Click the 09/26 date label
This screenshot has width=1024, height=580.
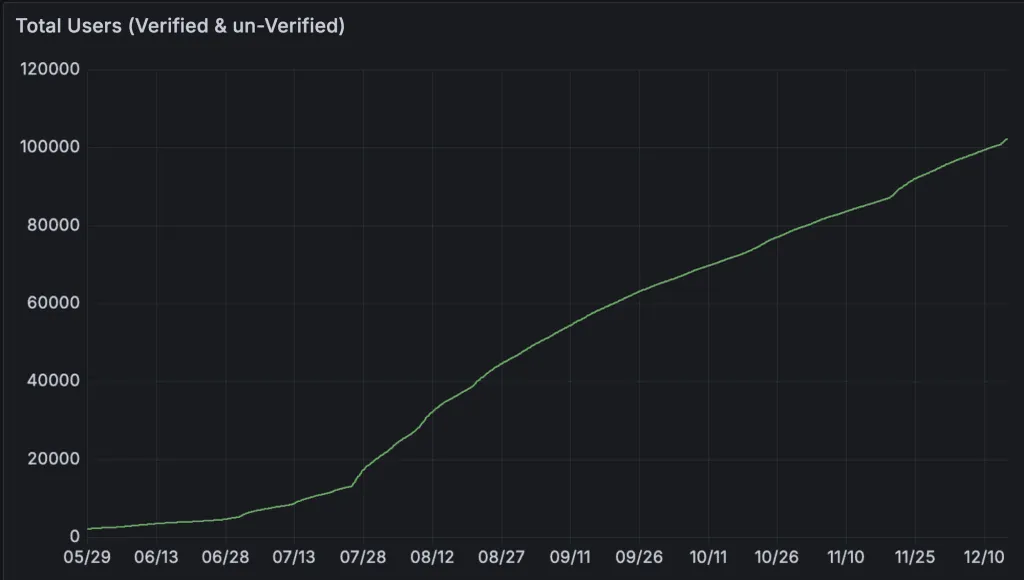tap(639, 557)
